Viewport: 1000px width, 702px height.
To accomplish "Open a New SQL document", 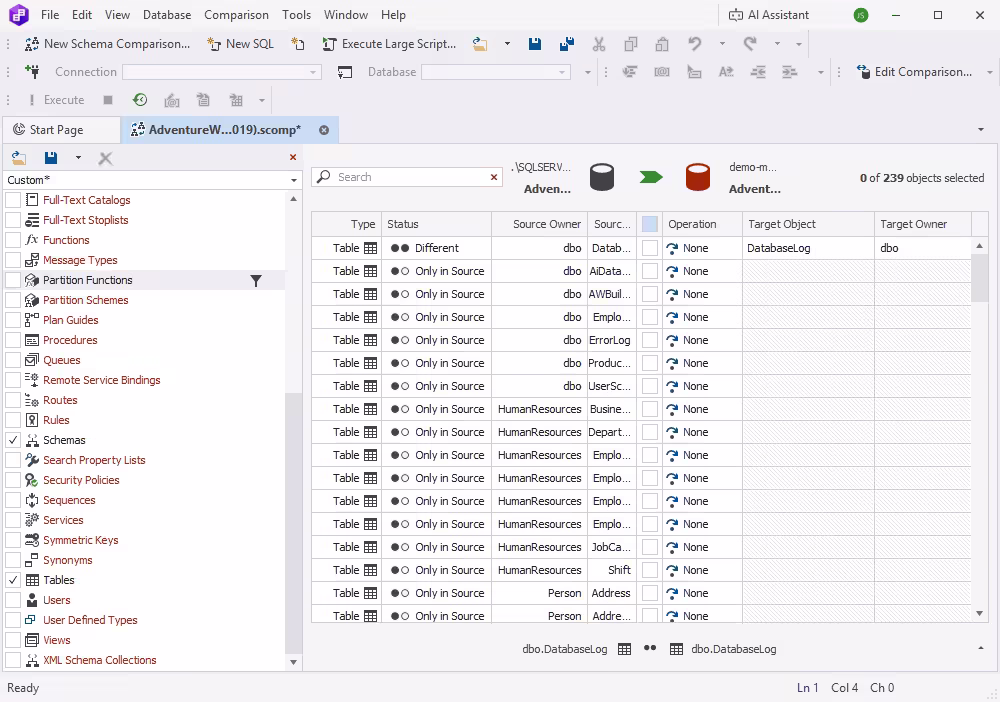I will [240, 44].
